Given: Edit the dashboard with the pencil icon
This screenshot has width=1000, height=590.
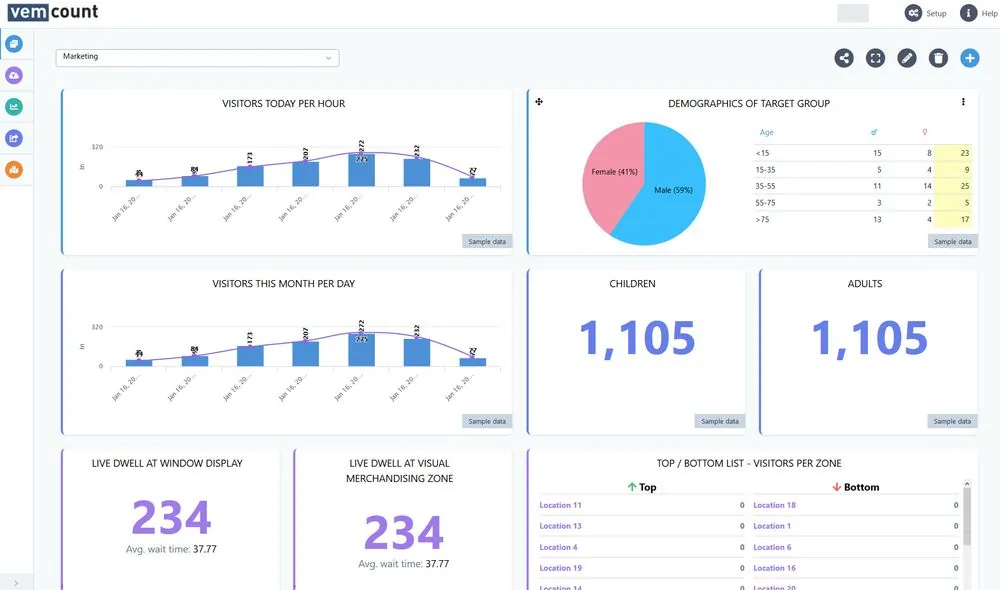Looking at the screenshot, I should click(906, 58).
